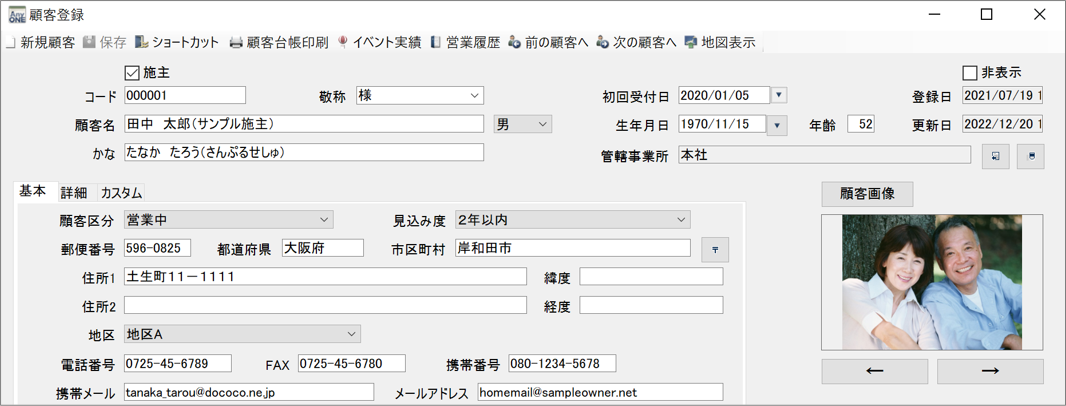The width and height of the screenshot is (1066, 406).
Task: Click the 携帯番号 field
Action: [562, 363]
